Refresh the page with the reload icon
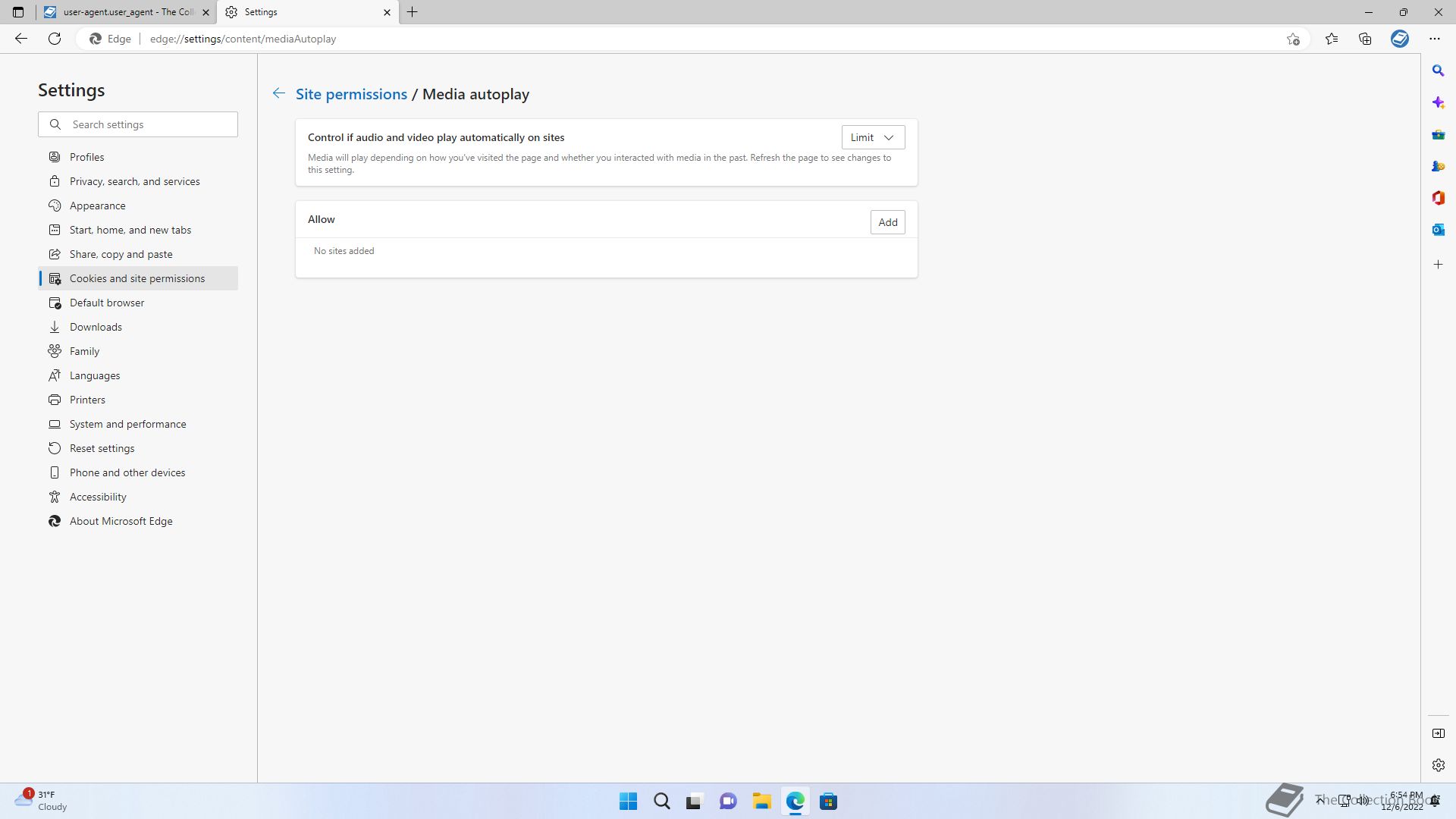The width and height of the screenshot is (1456, 819). pos(55,39)
